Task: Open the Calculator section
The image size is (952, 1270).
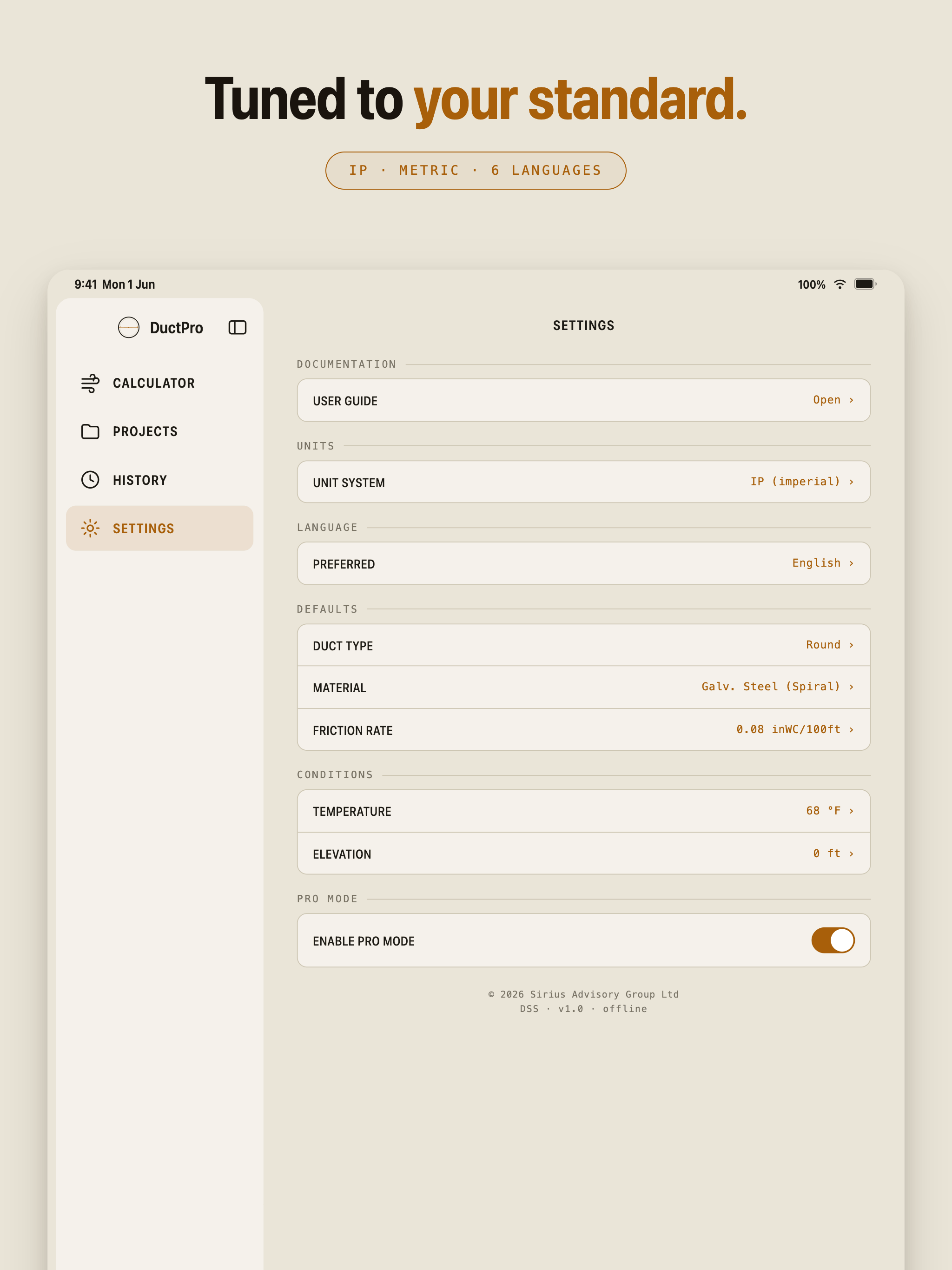Action: click(x=159, y=383)
